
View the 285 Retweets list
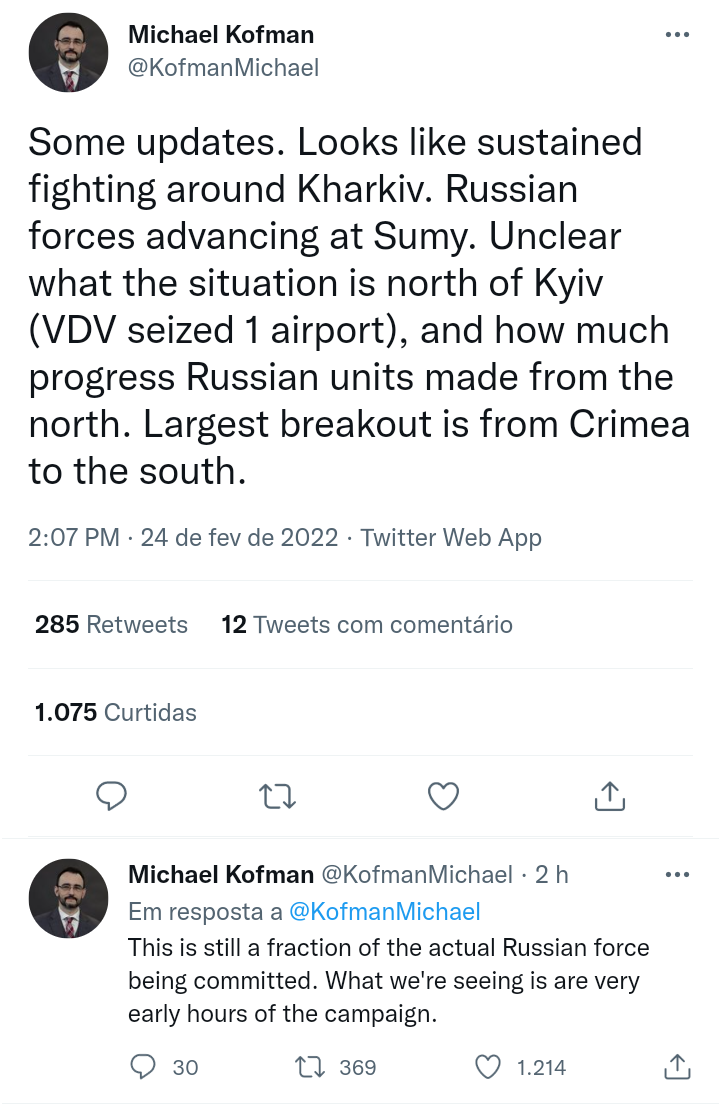(x=111, y=625)
